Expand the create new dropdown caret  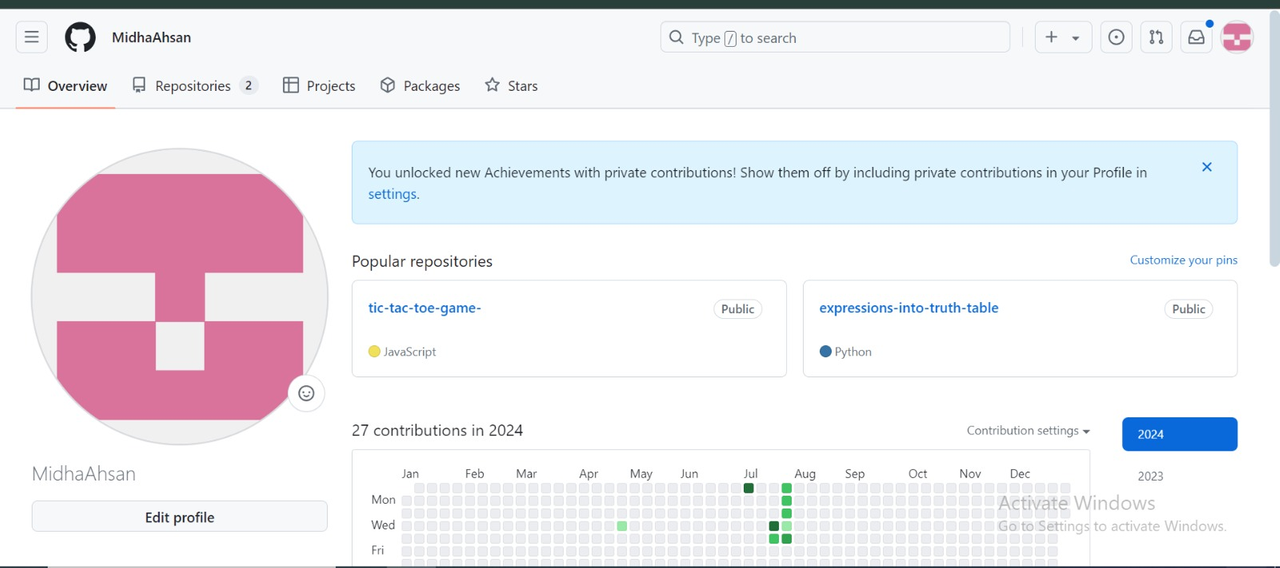pyautogui.click(x=1076, y=38)
